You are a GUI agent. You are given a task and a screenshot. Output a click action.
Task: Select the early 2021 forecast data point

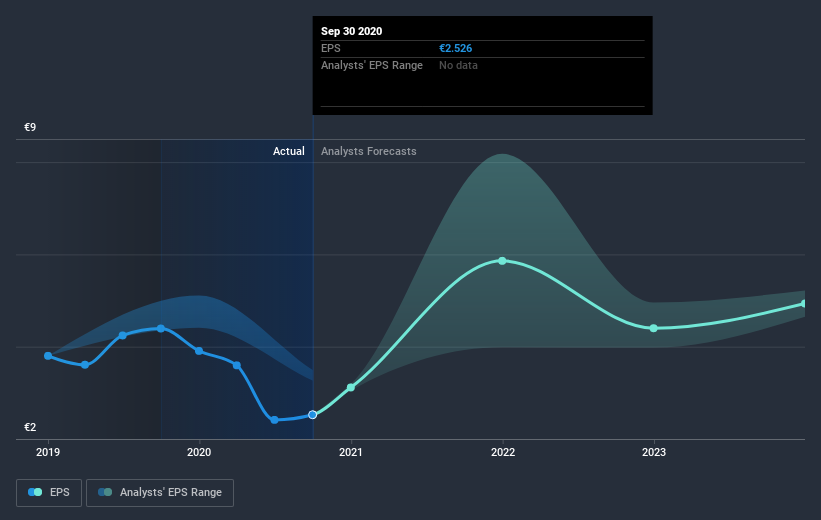point(351,388)
